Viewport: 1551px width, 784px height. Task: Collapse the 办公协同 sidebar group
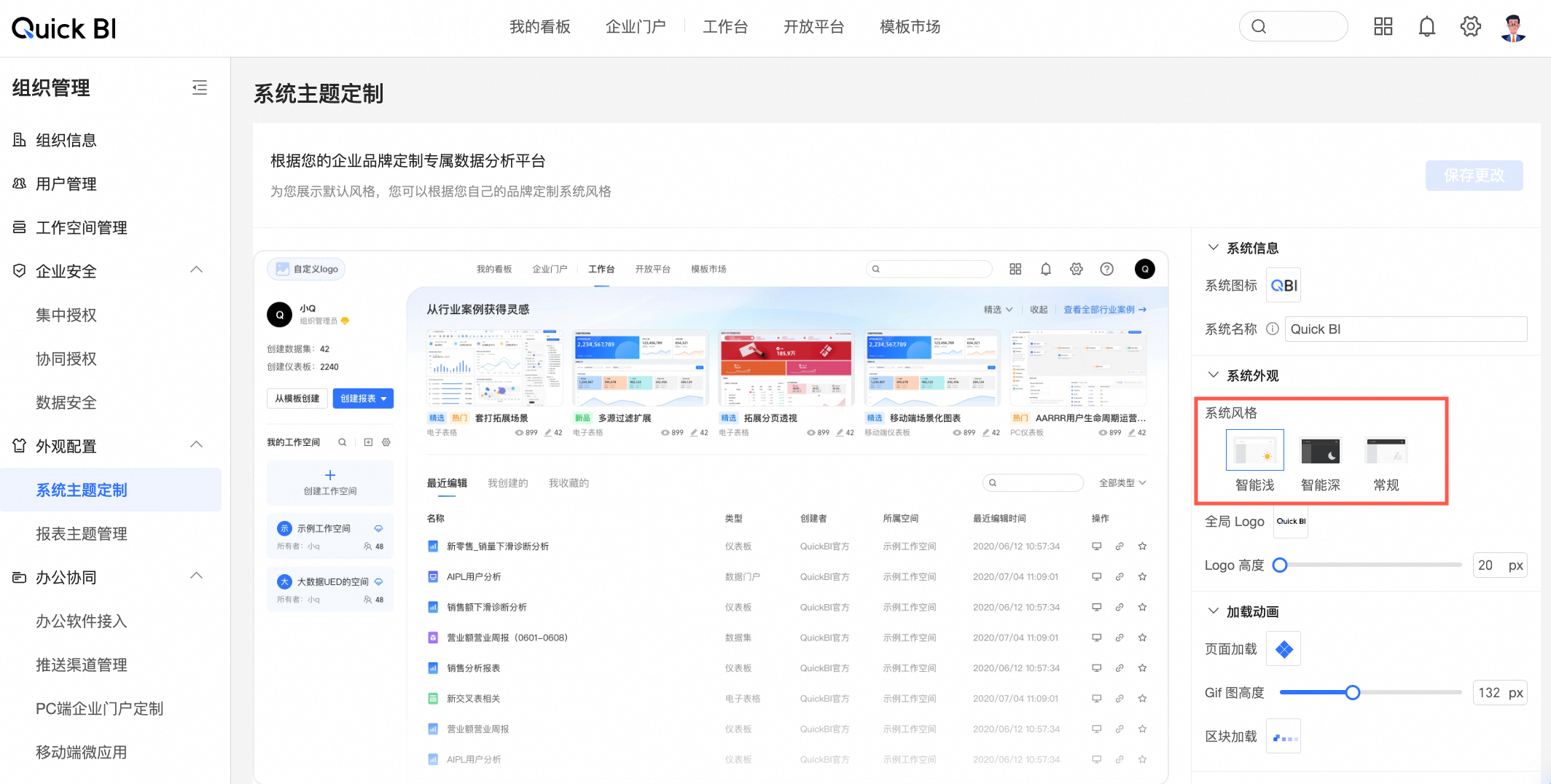[x=196, y=576]
